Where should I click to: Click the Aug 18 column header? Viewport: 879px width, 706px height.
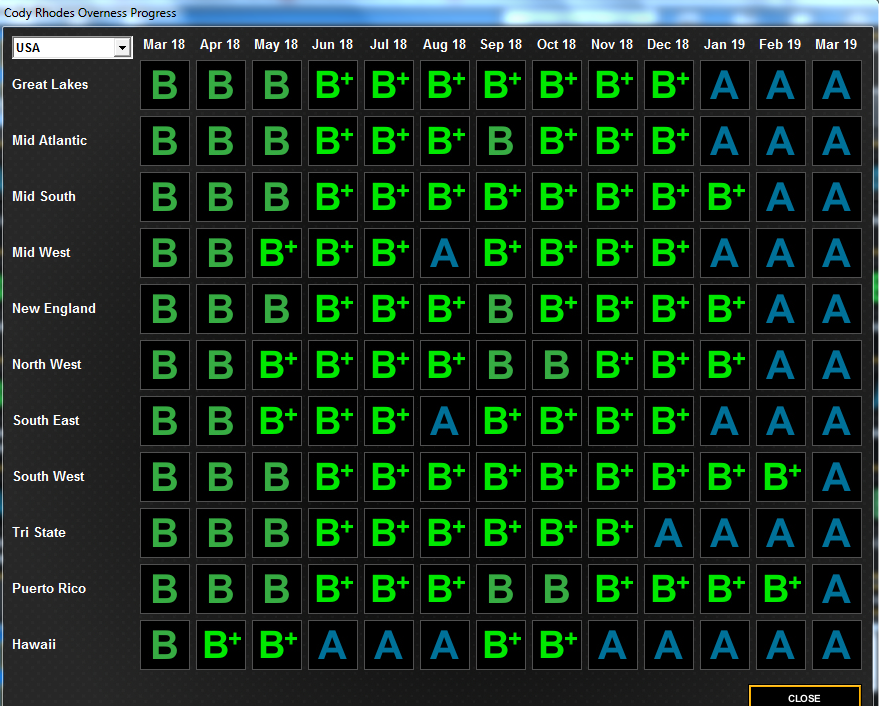coord(445,45)
